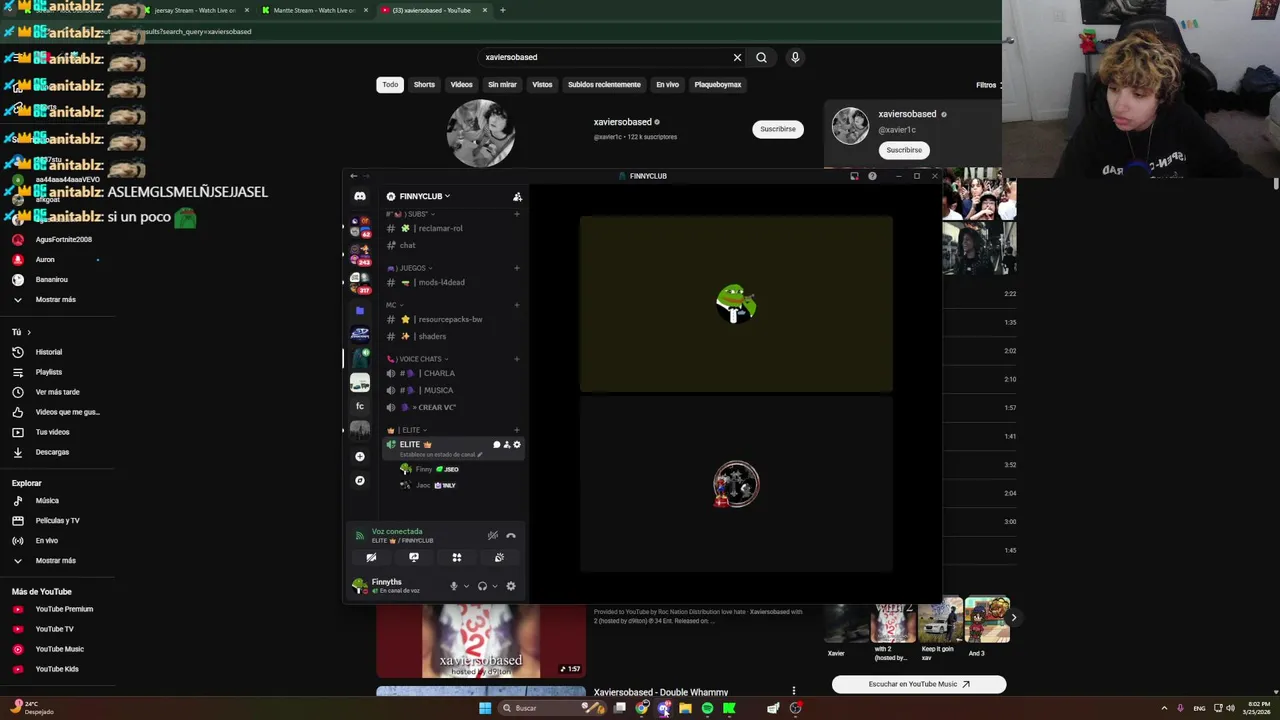Open headphone output options arrow

pos(494,587)
